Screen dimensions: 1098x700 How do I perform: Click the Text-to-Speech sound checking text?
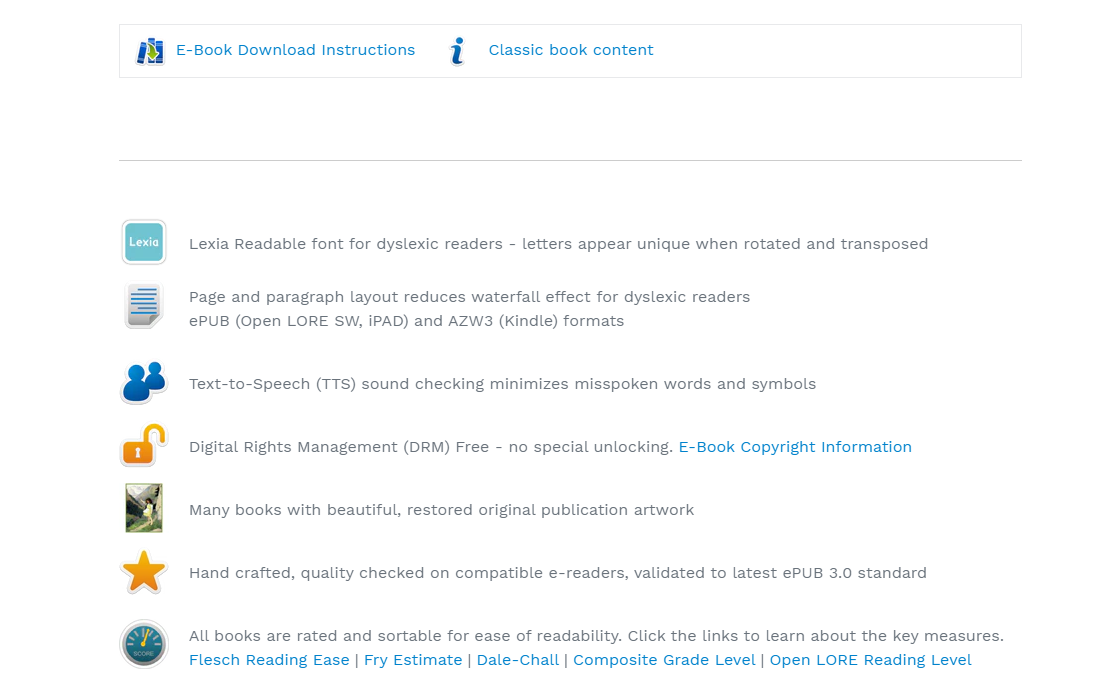[502, 384]
